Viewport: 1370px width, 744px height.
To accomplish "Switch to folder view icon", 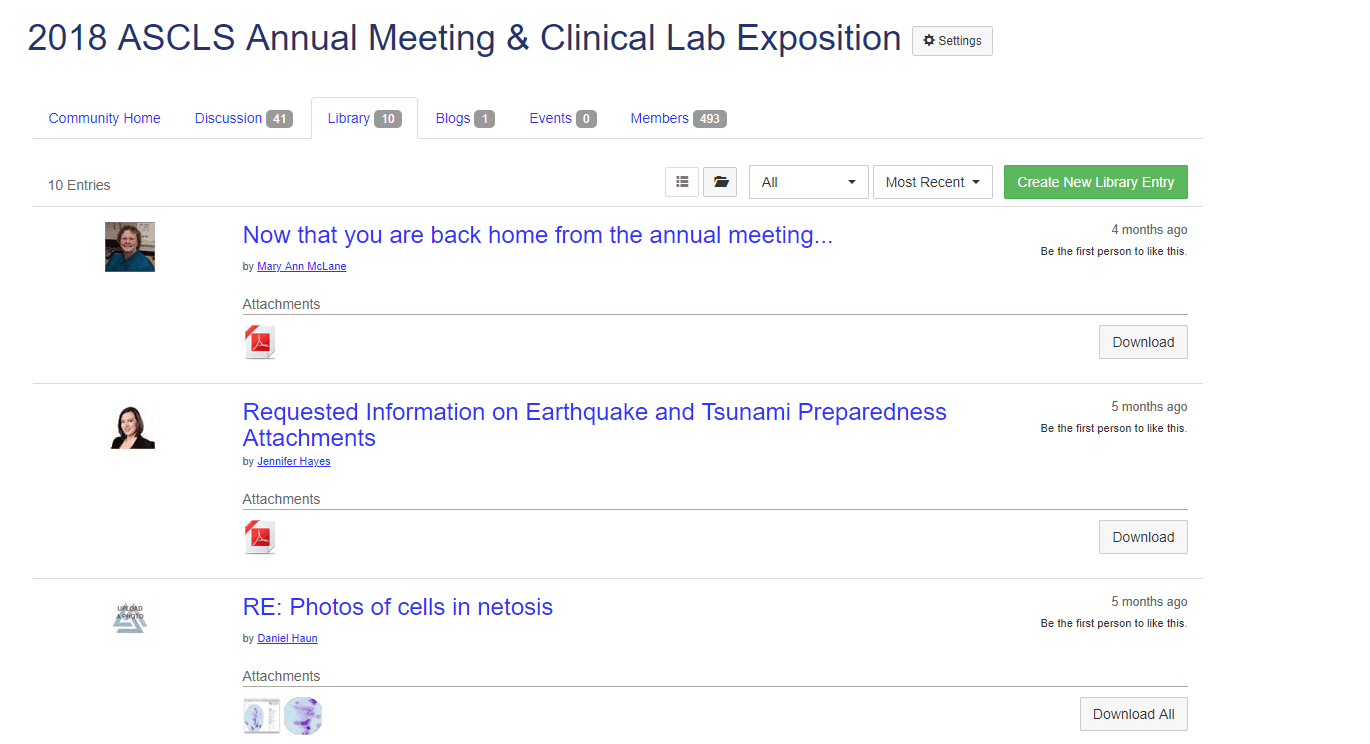I will (x=720, y=182).
